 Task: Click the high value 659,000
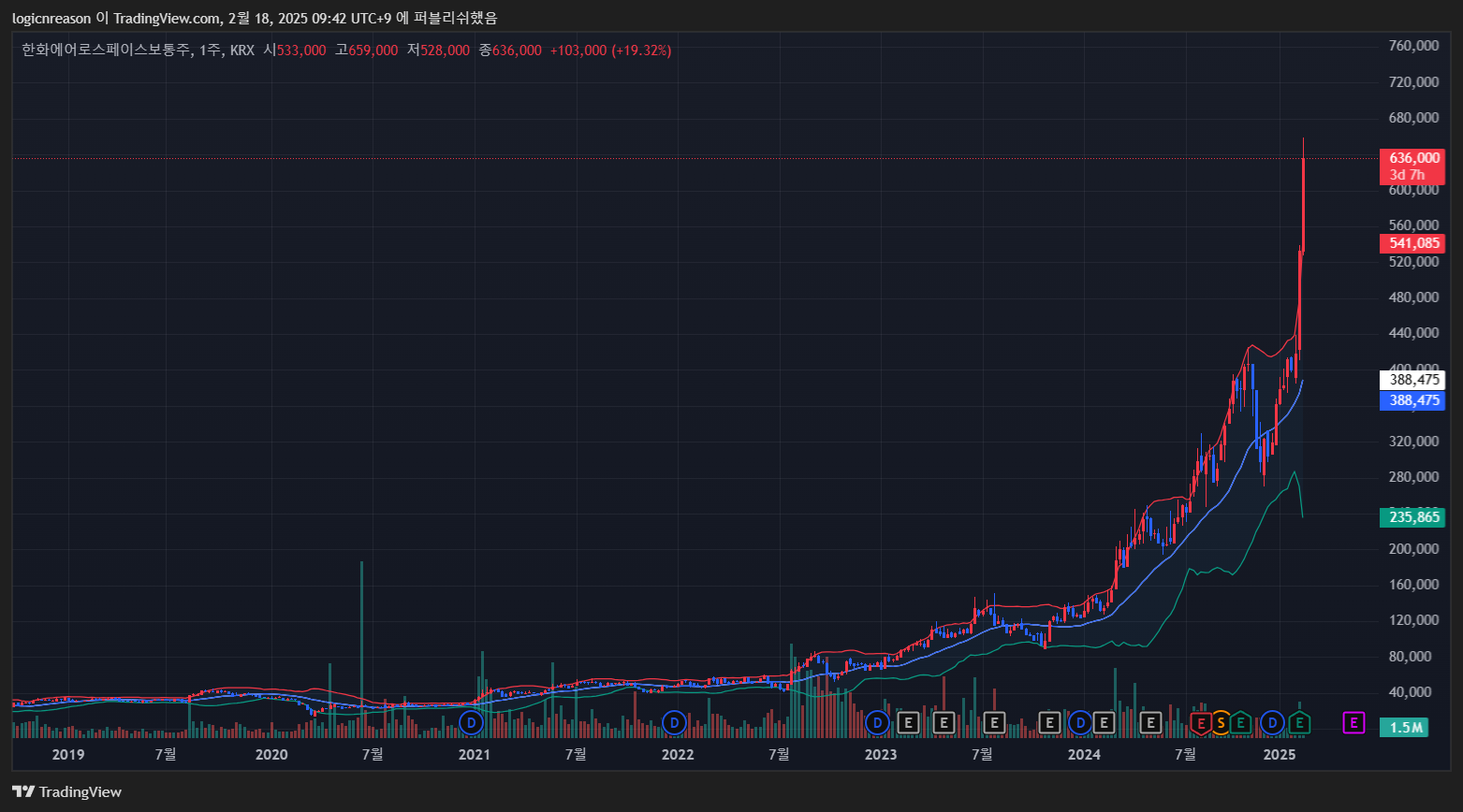tap(373, 50)
